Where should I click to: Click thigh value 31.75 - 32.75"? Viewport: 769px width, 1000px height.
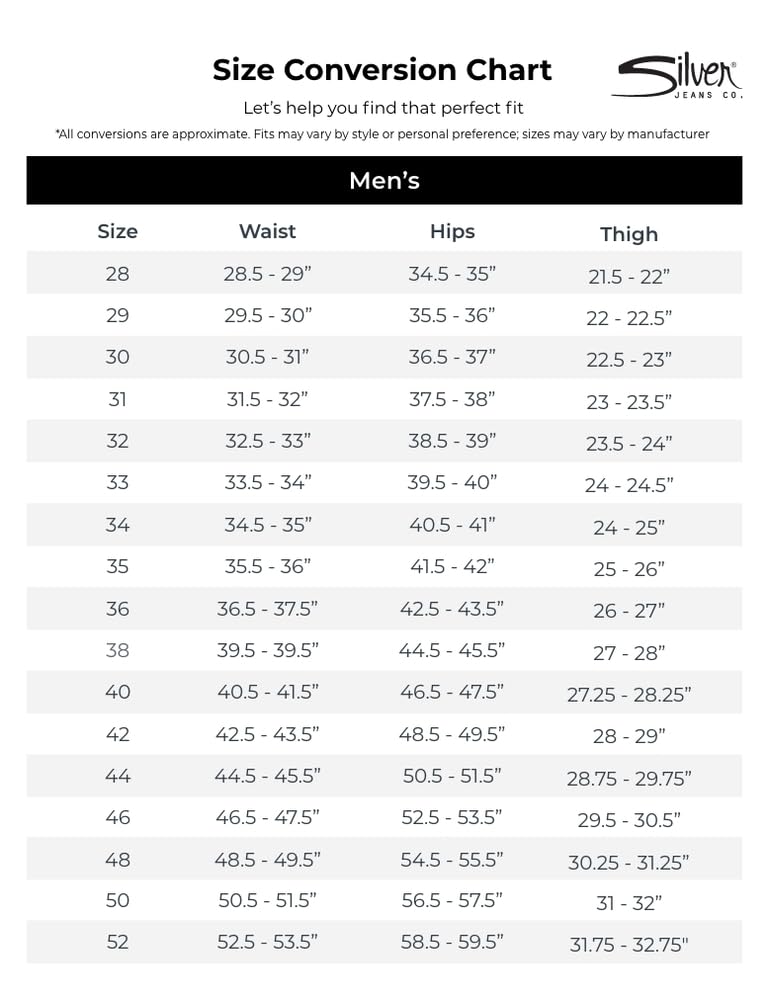[629, 945]
